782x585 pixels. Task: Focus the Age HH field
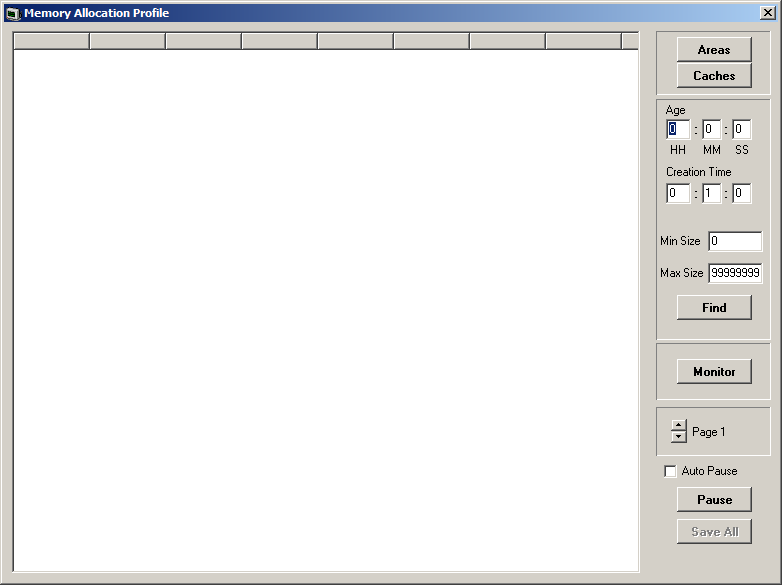(678, 129)
